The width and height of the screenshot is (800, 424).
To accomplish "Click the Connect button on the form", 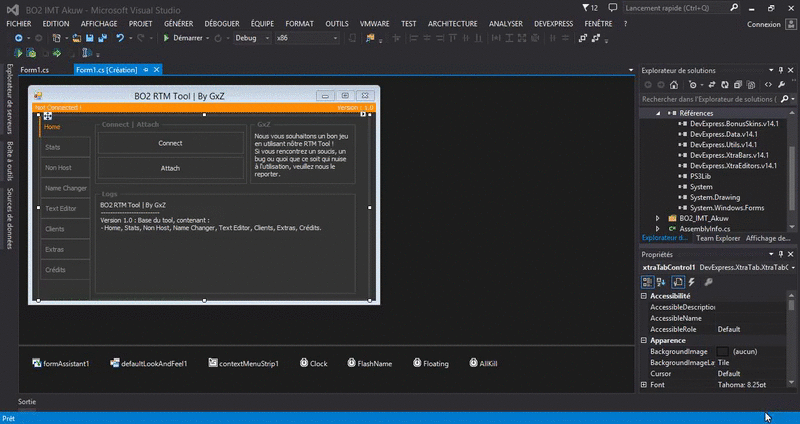I will click(170, 143).
